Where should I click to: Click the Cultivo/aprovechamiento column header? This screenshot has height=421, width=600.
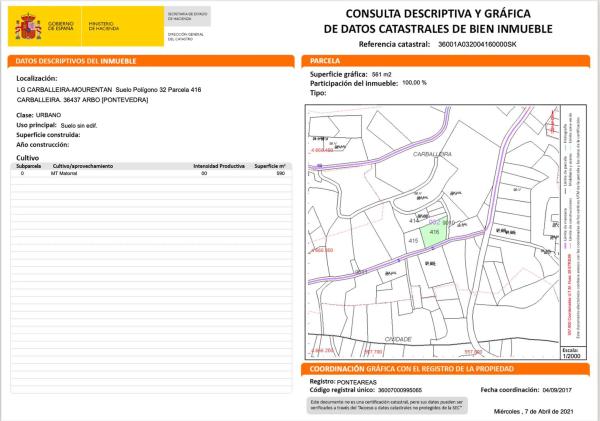tap(82, 165)
